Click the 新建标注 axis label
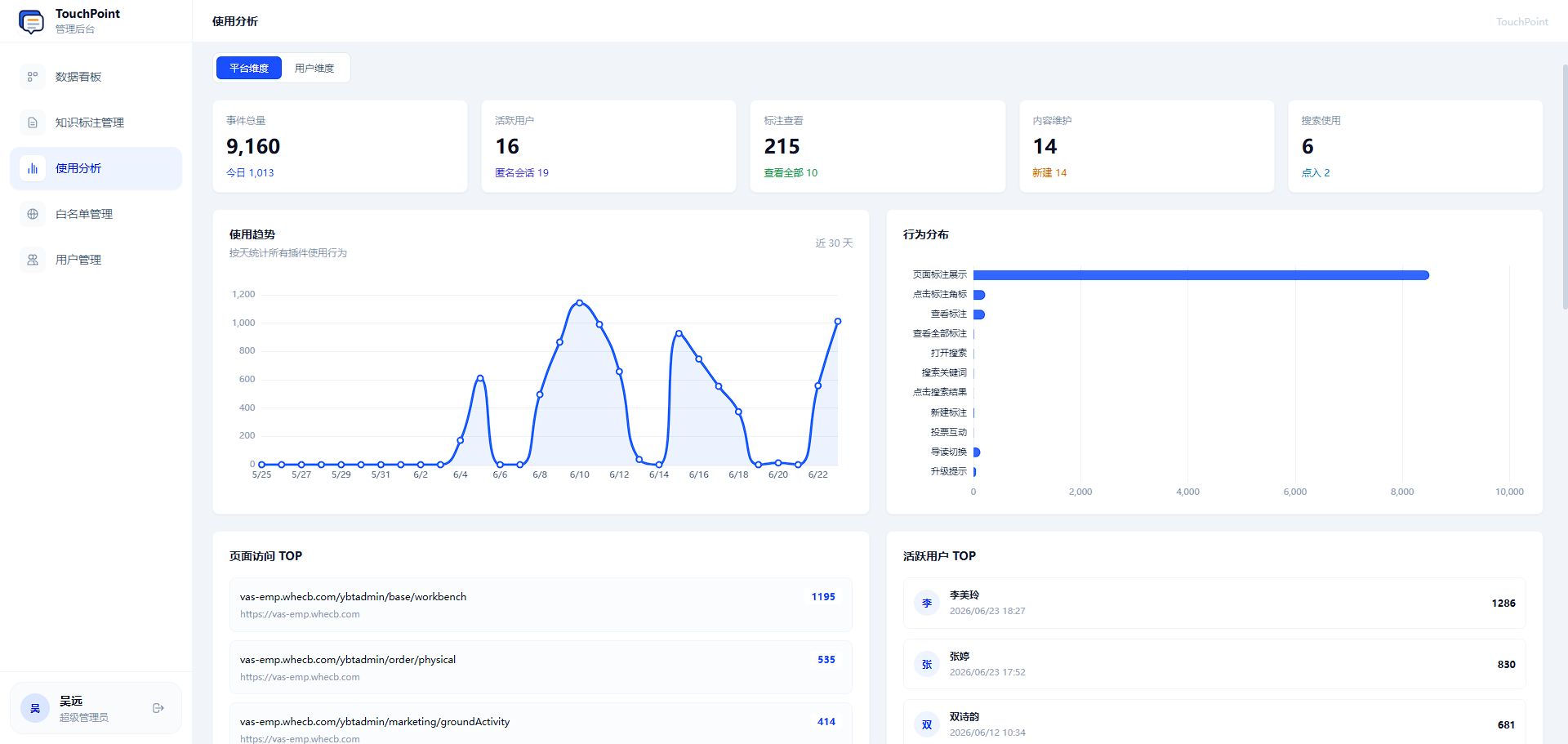The height and width of the screenshot is (744, 1568). [949, 413]
